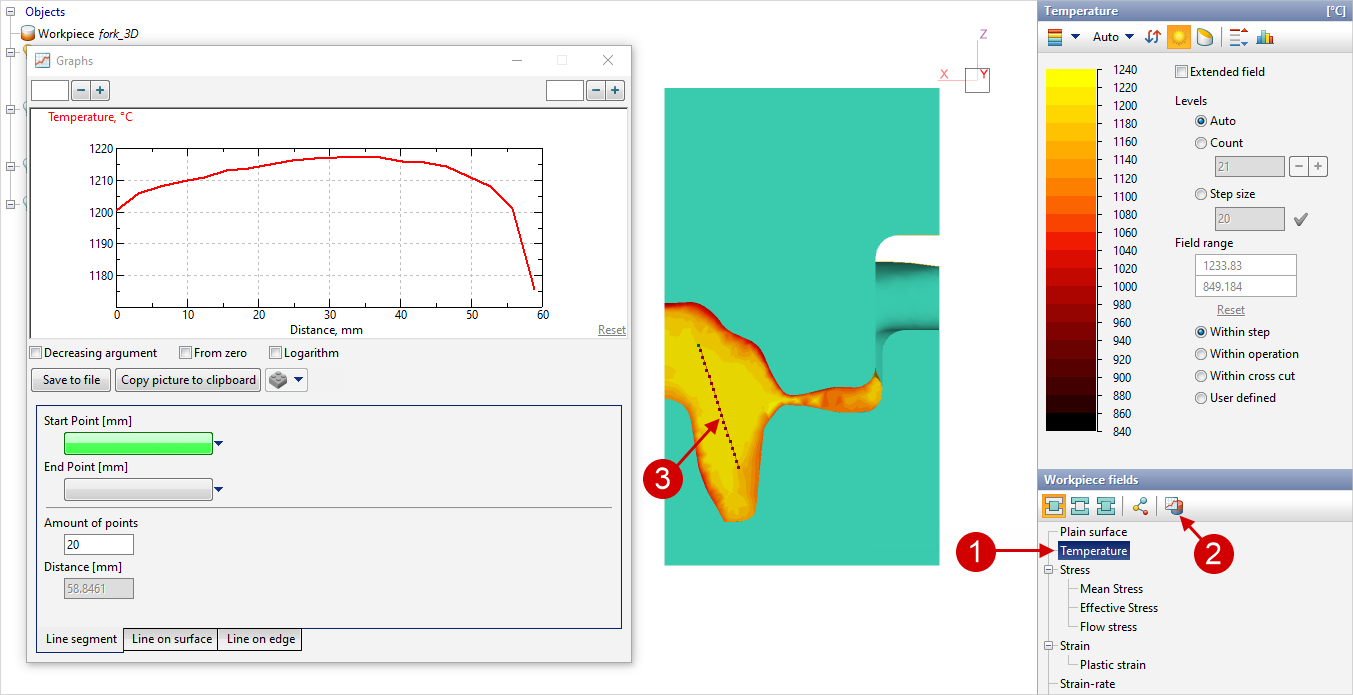Enable the Extended field checkbox
The height and width of the screenshot is (695, 1353).
tap(1182, 72)
